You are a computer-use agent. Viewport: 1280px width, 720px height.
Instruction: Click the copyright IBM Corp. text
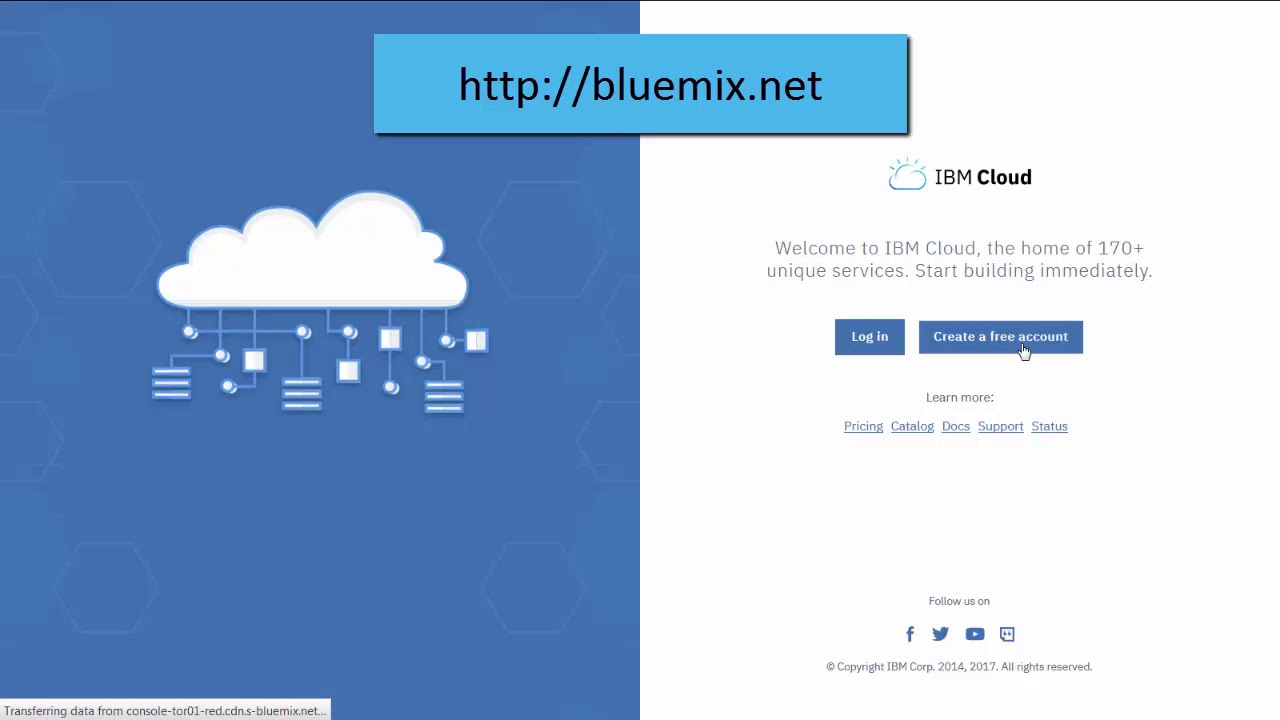click(959, 667)
